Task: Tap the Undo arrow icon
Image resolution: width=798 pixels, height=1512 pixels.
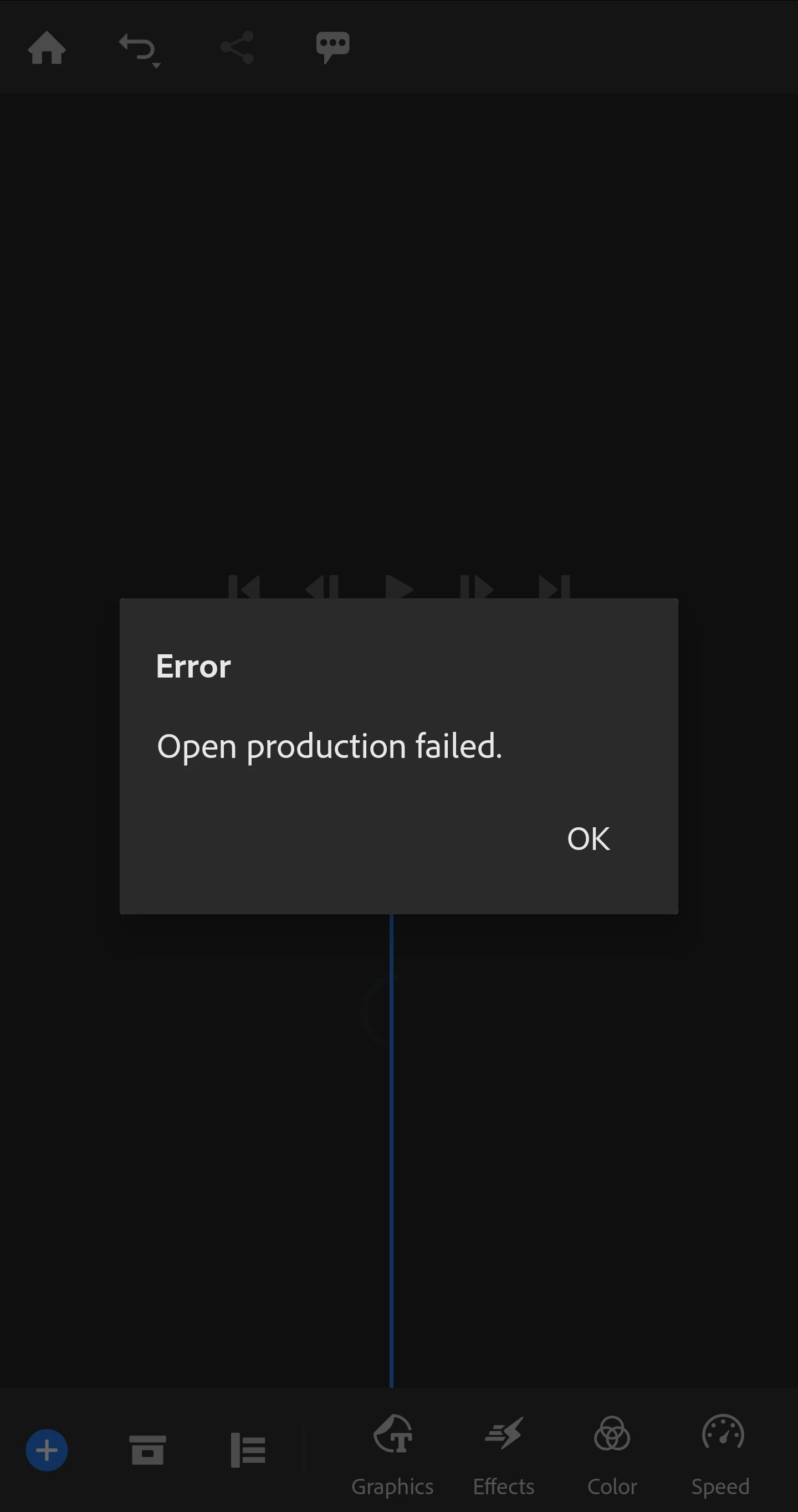Action: tap(137, 47)
